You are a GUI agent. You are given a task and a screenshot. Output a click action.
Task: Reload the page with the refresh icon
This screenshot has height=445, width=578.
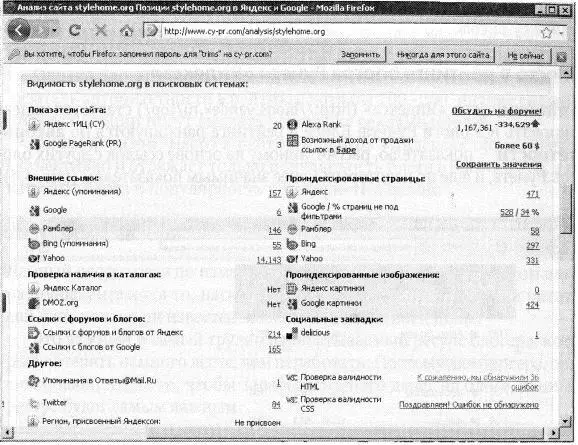[x=75, y=31]
